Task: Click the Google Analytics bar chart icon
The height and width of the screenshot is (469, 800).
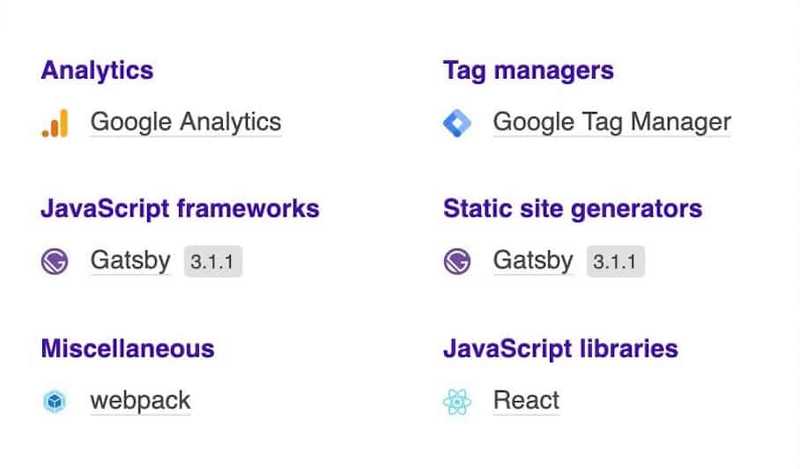Action: pyautogui.click(x=54, y=123)
